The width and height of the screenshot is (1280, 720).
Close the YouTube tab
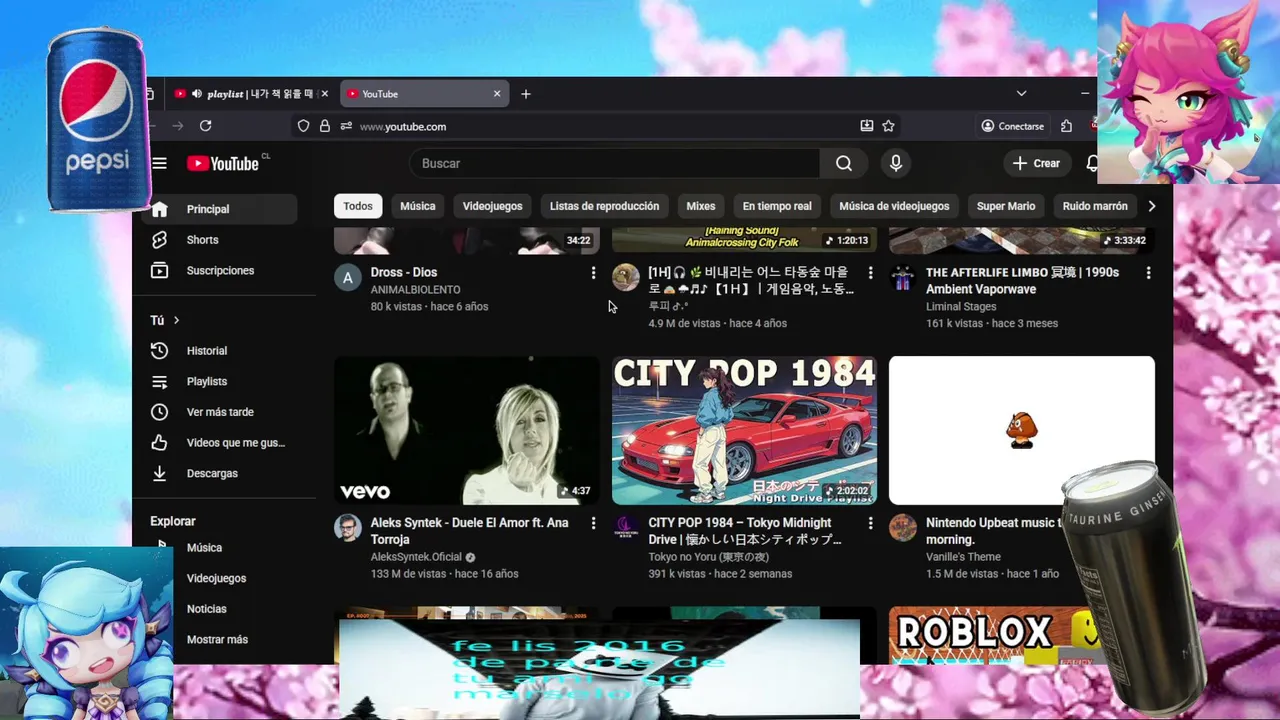(497, 94)
